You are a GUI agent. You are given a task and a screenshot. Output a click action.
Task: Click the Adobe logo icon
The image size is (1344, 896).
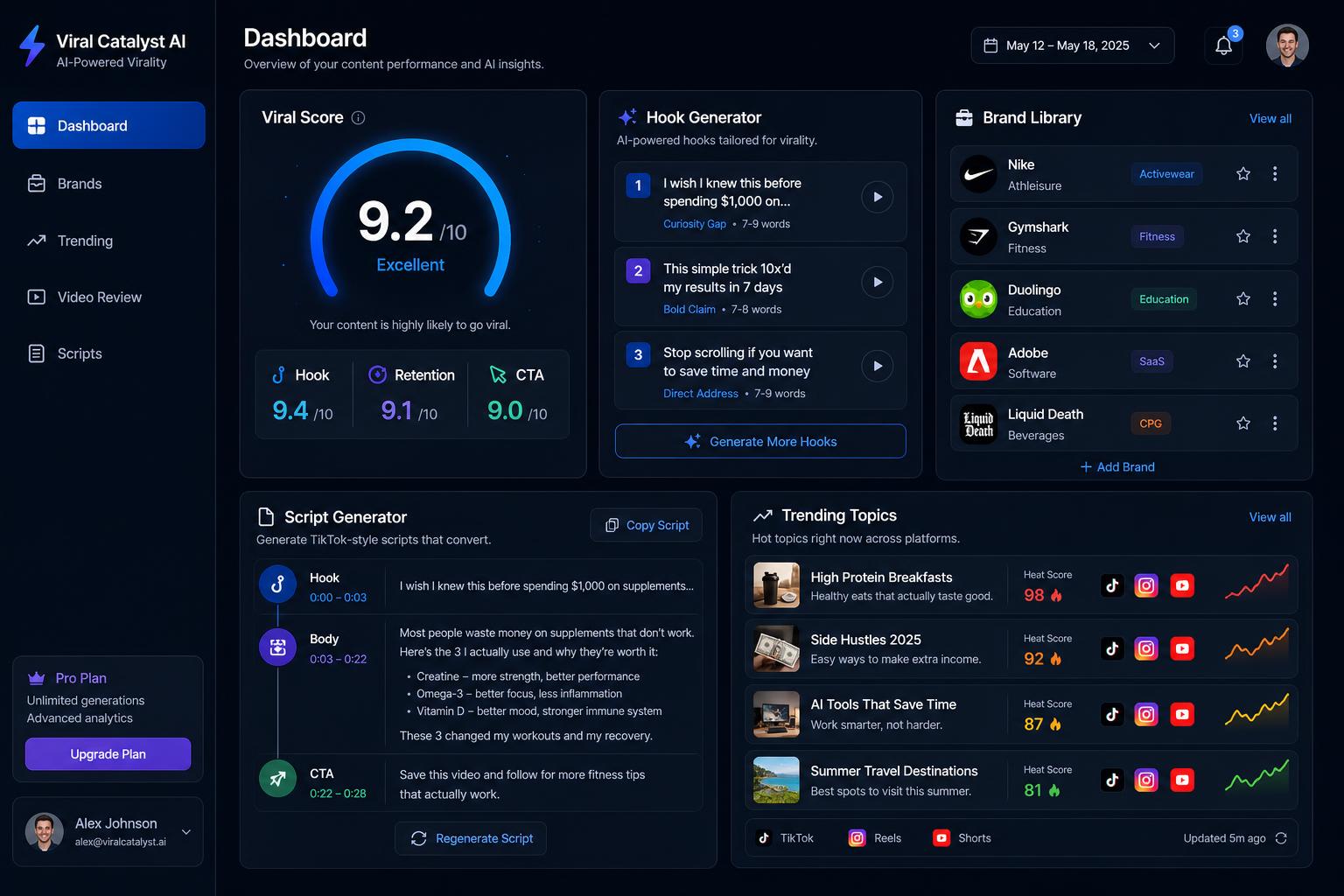[x=978, y=361]
